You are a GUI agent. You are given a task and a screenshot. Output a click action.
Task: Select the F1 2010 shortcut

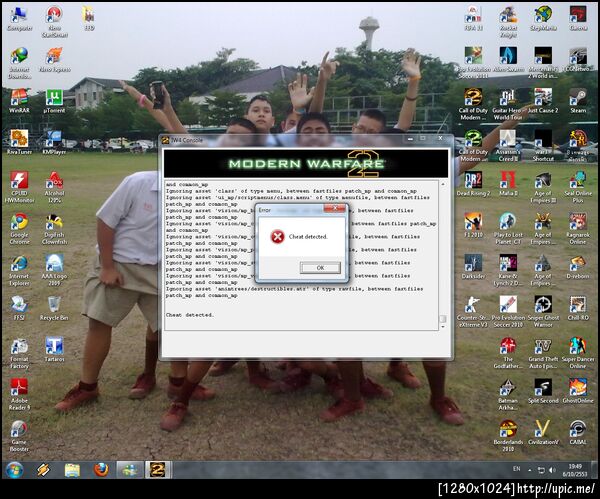tap(473, 225)
